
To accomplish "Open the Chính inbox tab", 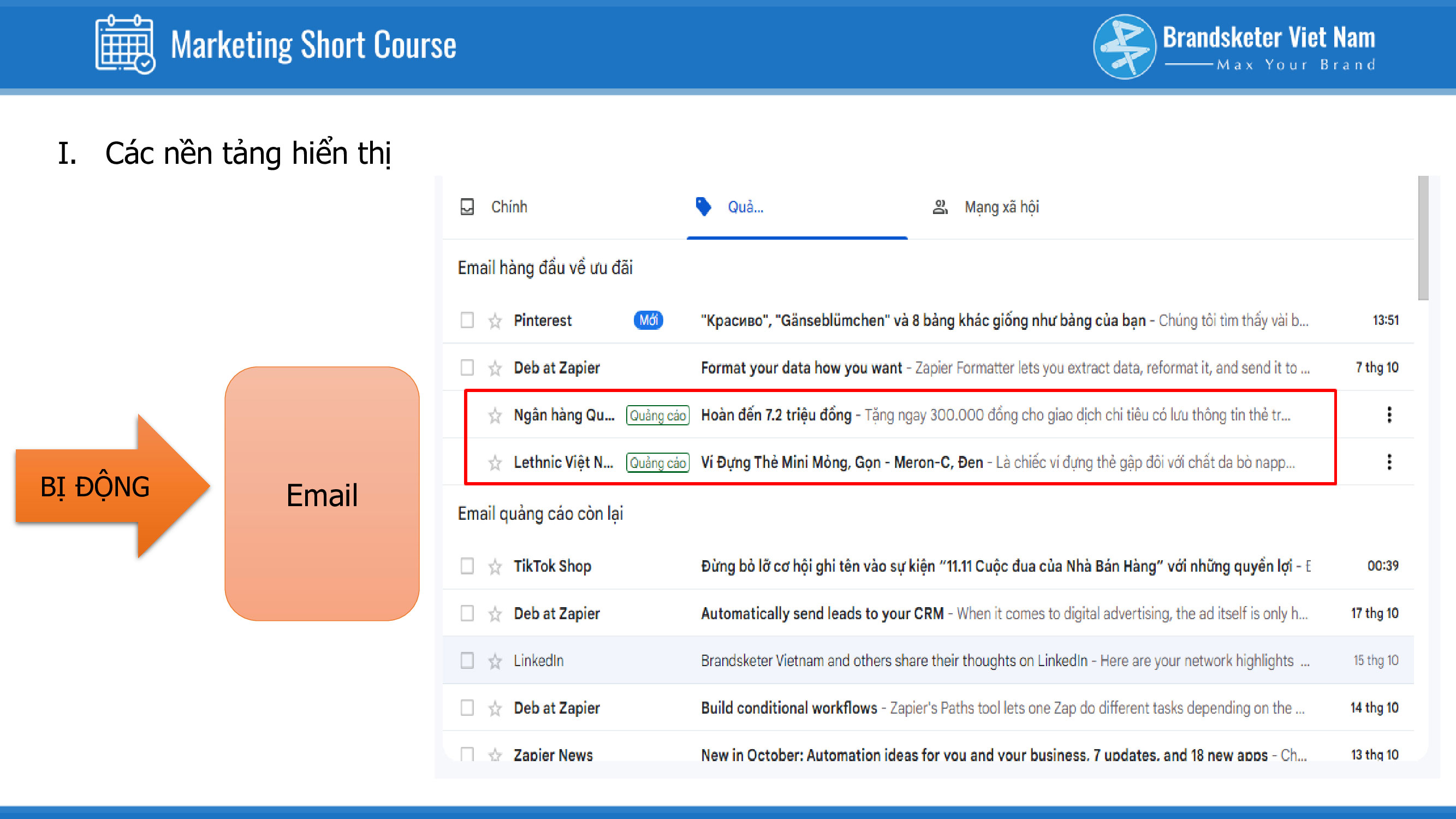I will (509, 207).
